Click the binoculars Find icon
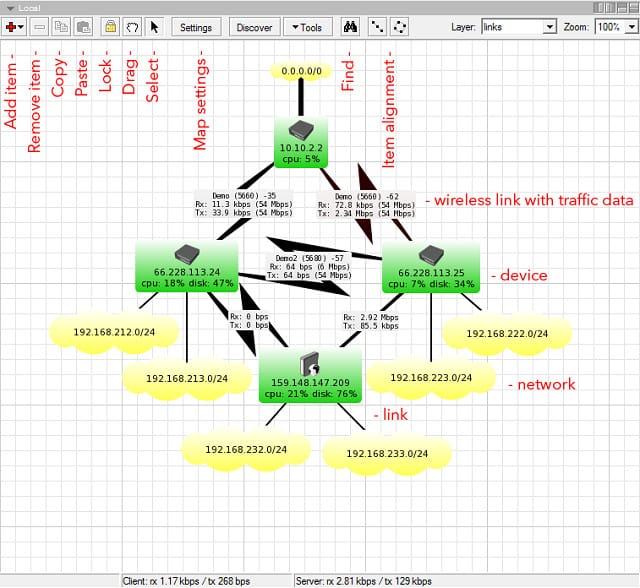Viewport: 640px width, 588px height. [350, 27]
